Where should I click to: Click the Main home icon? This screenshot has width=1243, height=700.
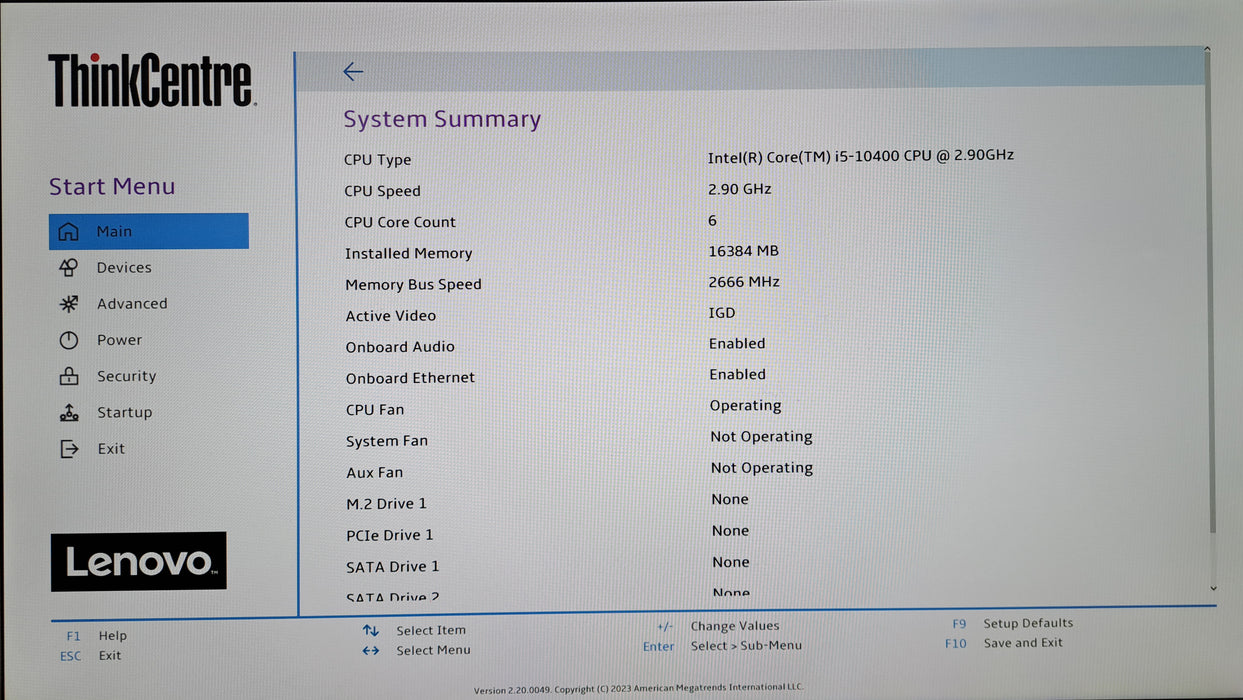tap(68, 232)
